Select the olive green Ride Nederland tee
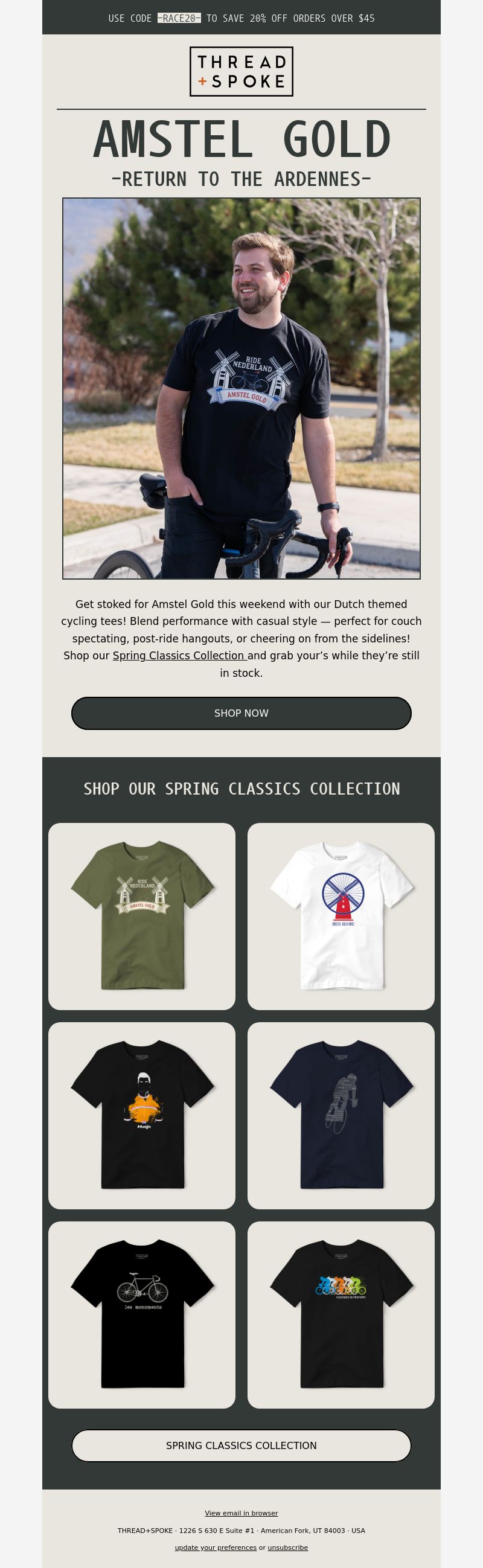 [x=142, y=917]
